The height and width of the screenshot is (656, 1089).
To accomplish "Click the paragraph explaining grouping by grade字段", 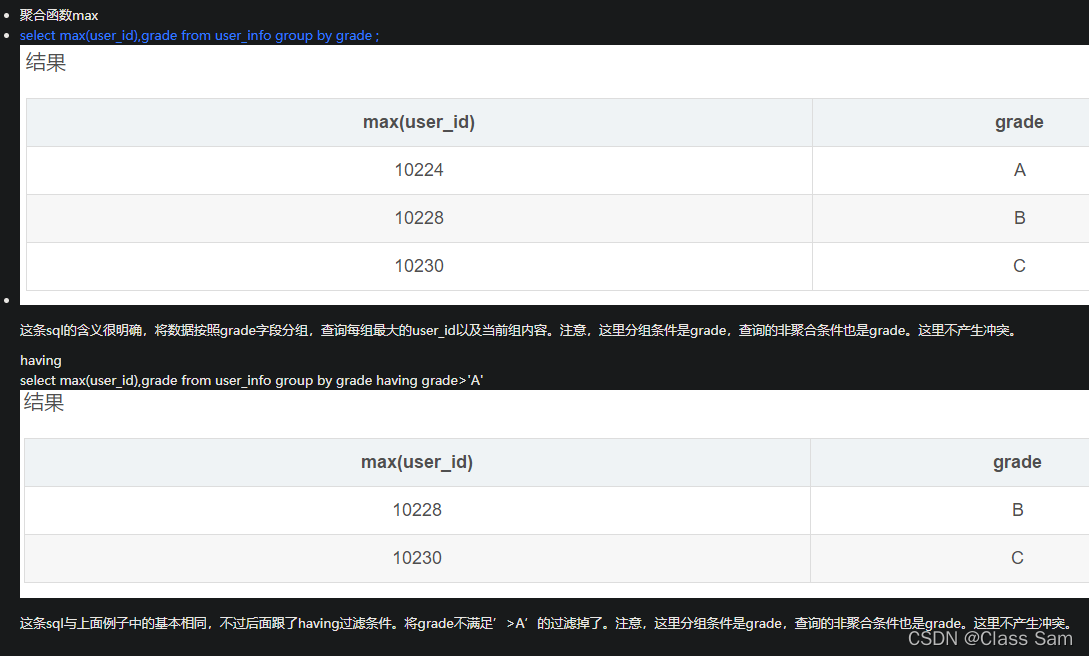I will (x=519, y=330).
